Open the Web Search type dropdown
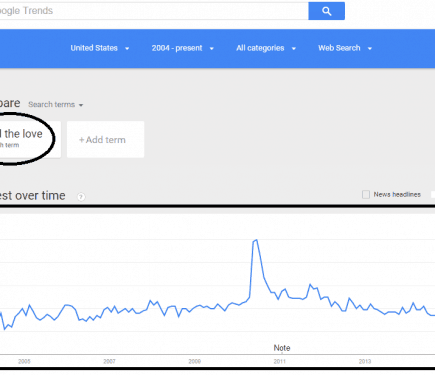The image size is (435, 375). pos(345,48)
